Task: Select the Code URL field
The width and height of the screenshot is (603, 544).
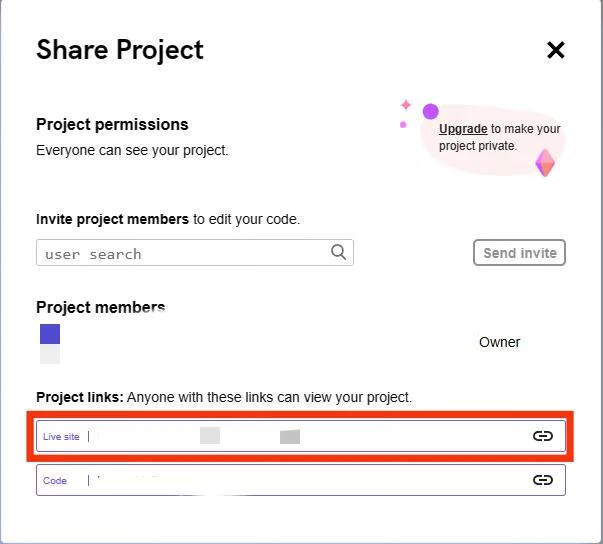Action: click(300, 480)
